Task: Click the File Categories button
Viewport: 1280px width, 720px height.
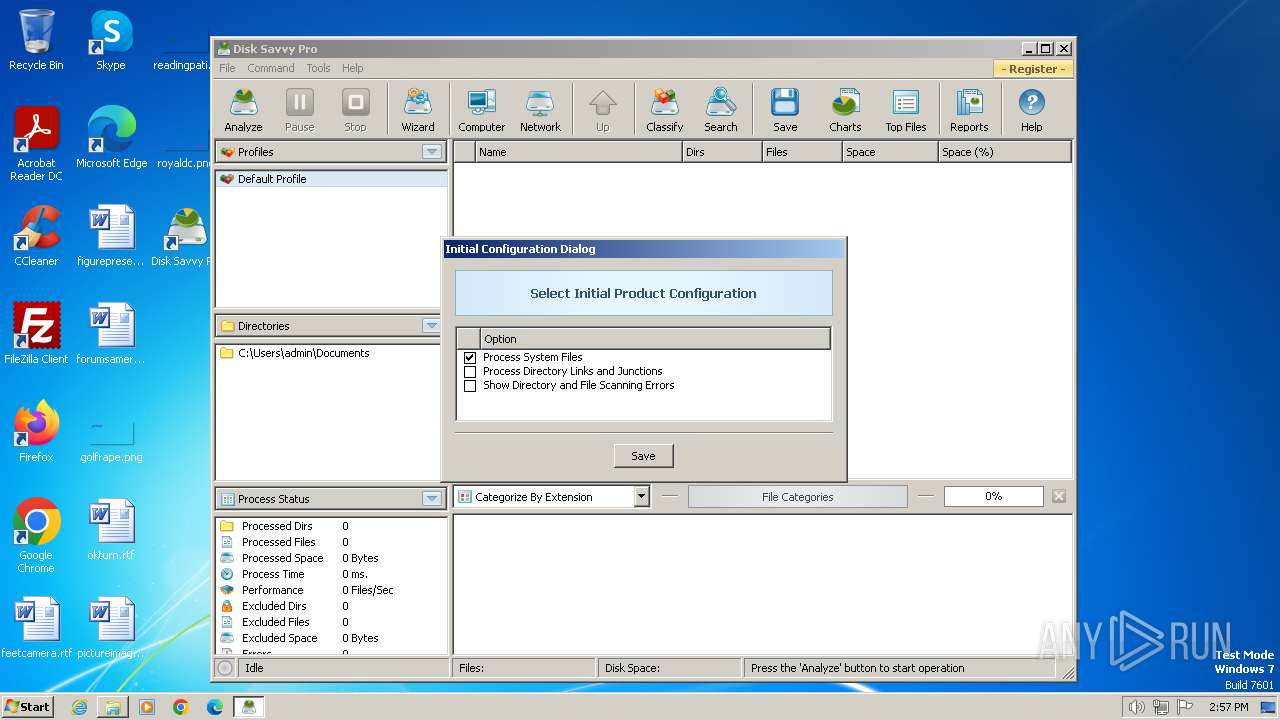Action: click(x=797, y=496)
